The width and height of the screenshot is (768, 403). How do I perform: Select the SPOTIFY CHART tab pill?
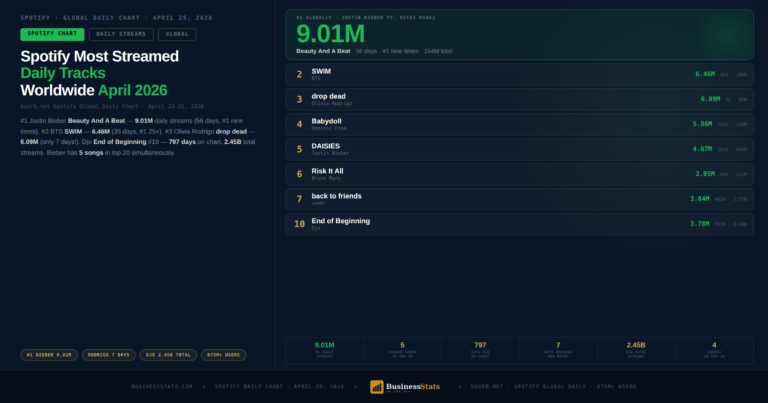(52, 34)
